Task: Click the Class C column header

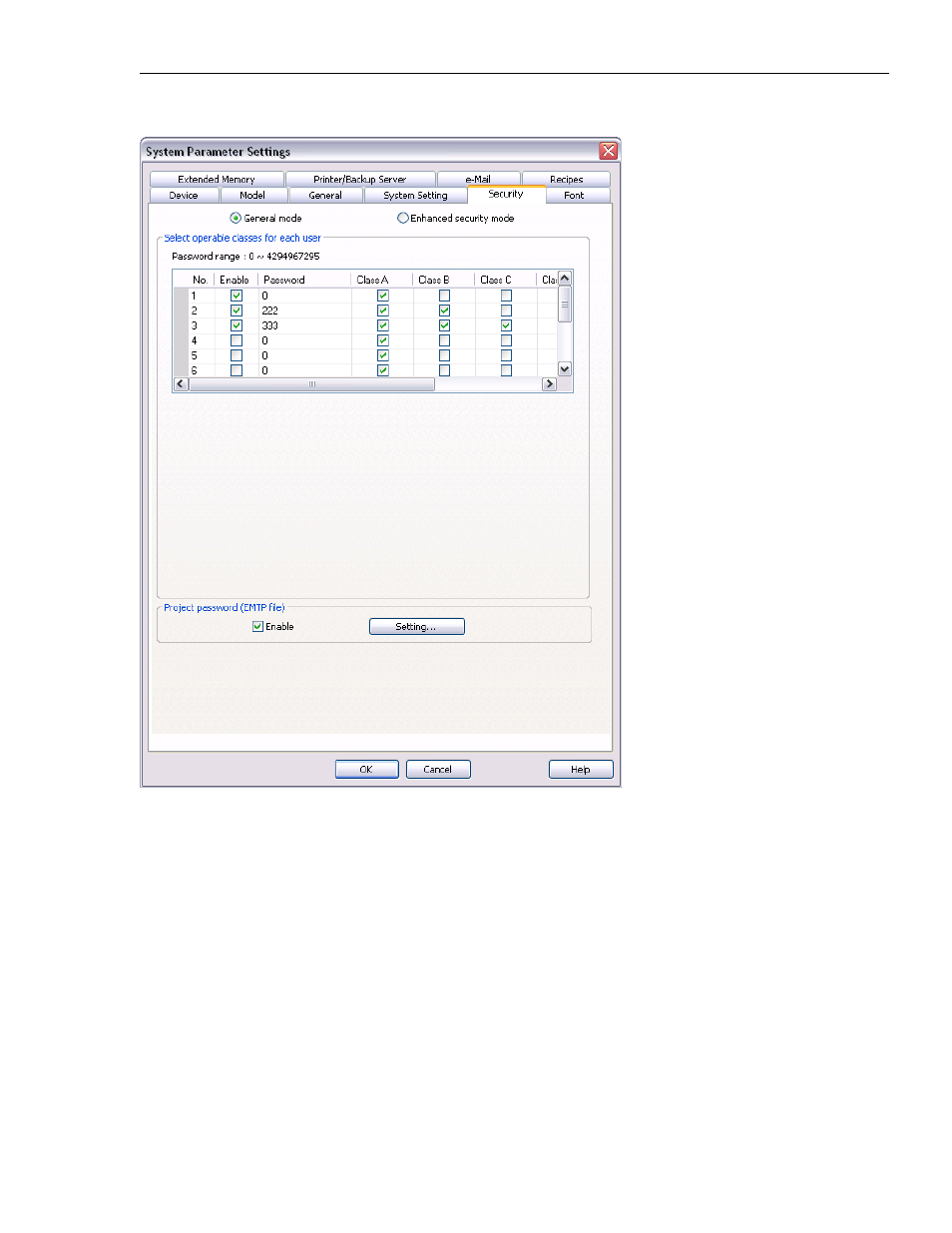Action: [x=506, y=280]
